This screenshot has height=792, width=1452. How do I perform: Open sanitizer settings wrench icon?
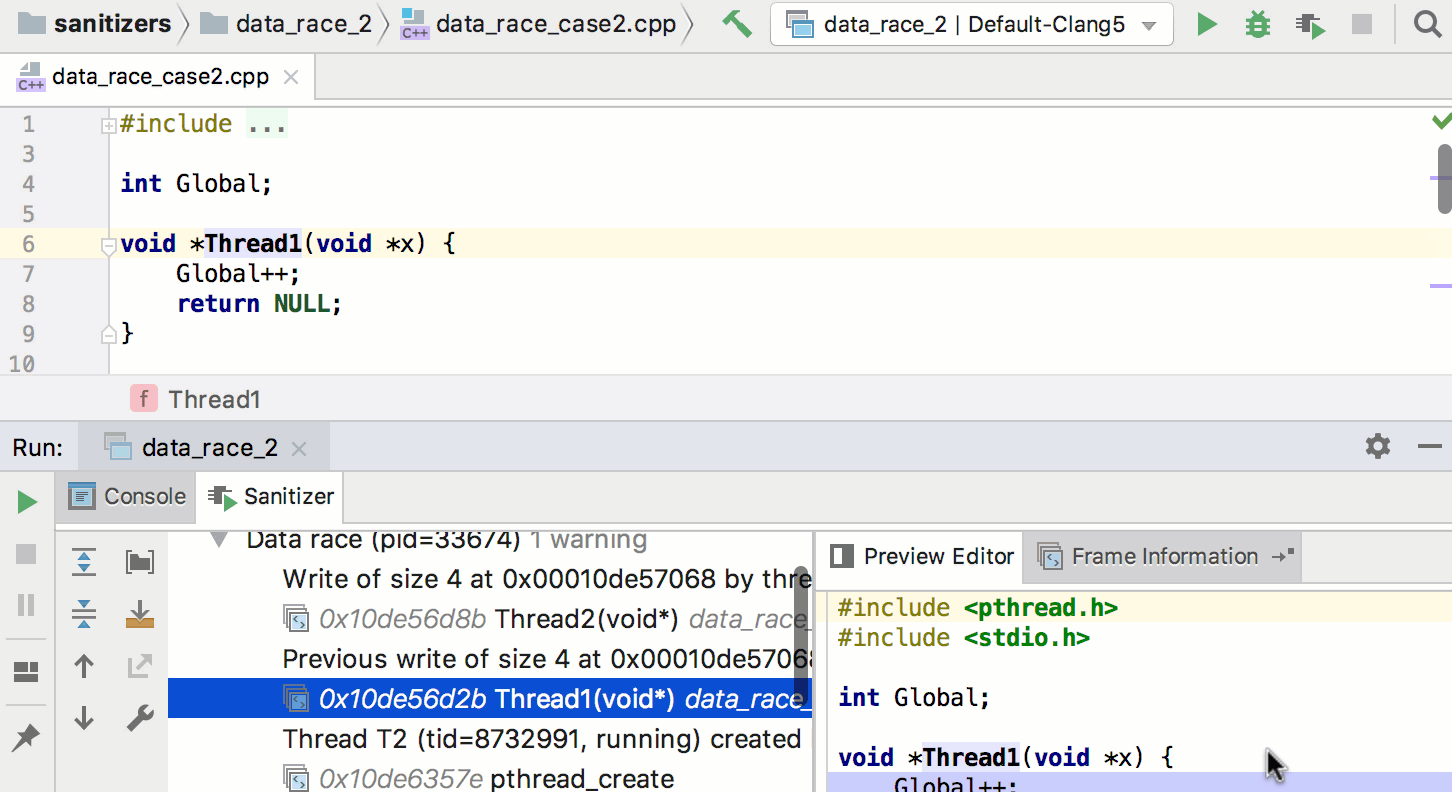140,718
